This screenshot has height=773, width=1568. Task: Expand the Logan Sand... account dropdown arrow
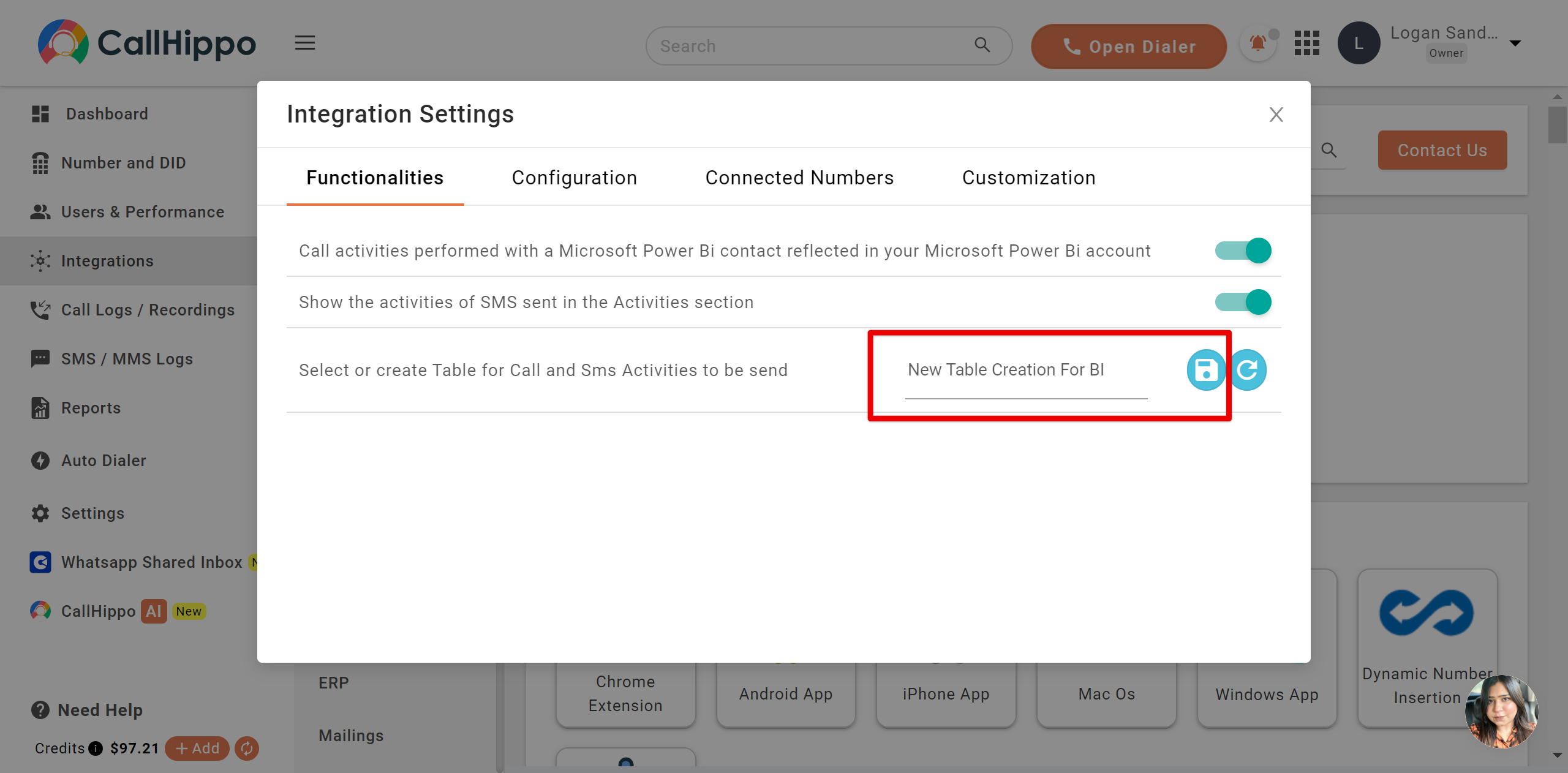coord(1515,43)
